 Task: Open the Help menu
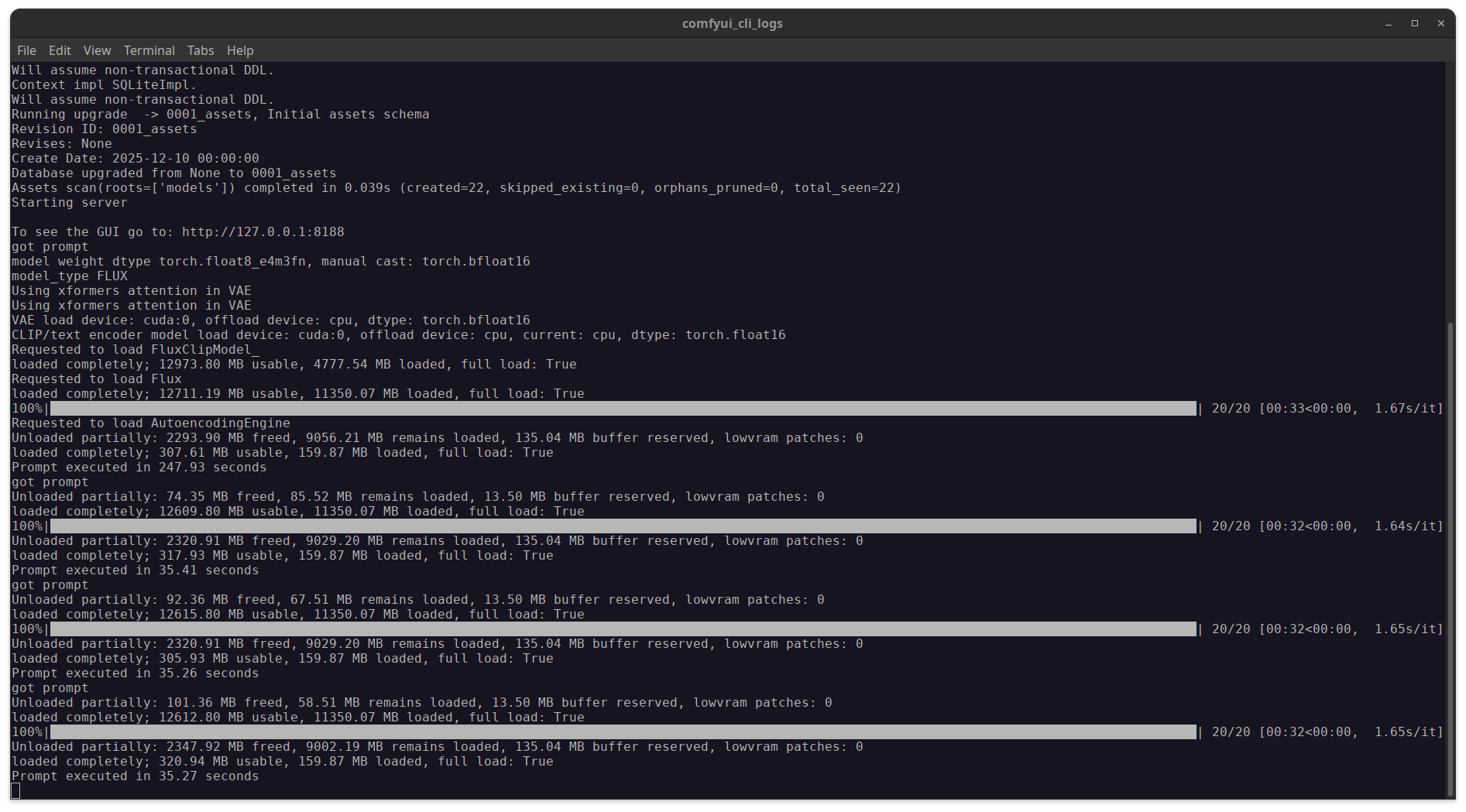click(x=240, y=50)
